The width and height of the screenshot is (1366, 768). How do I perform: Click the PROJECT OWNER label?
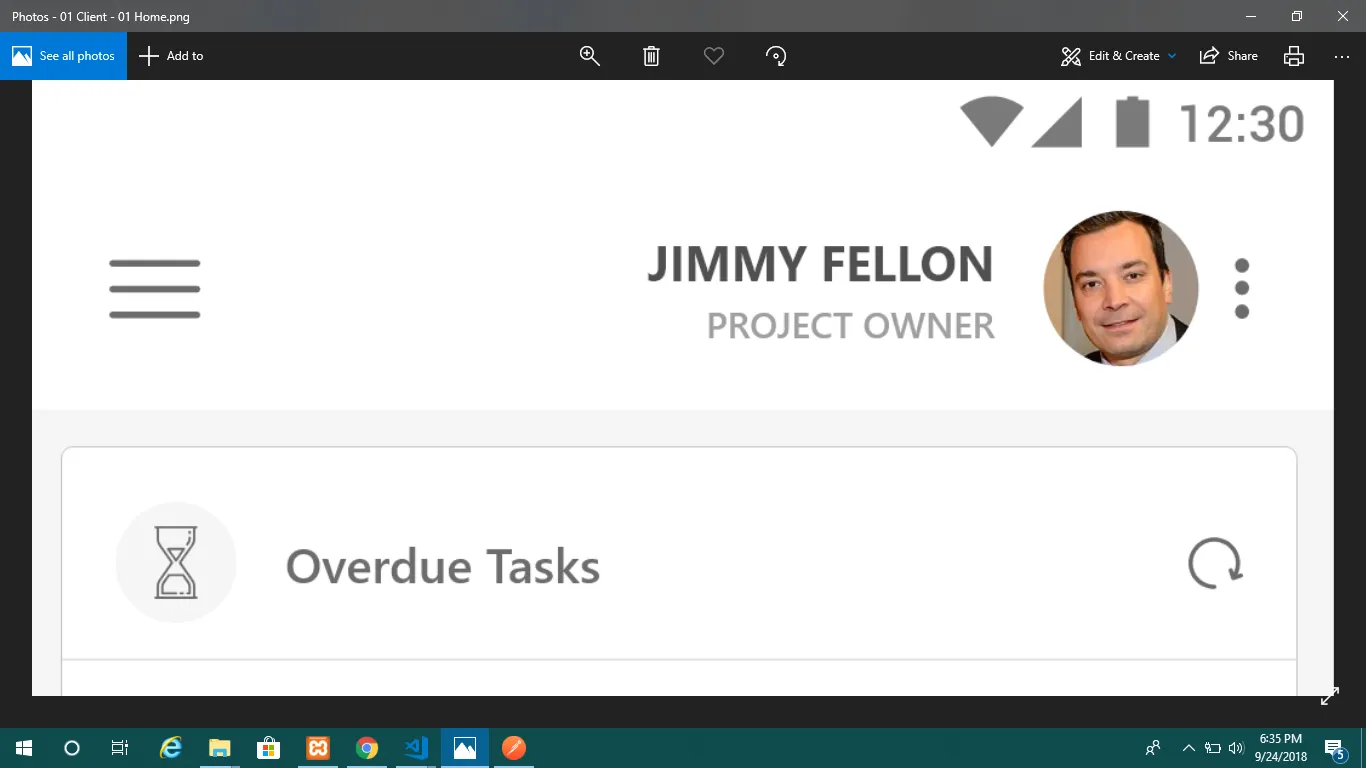click(851, 326)
